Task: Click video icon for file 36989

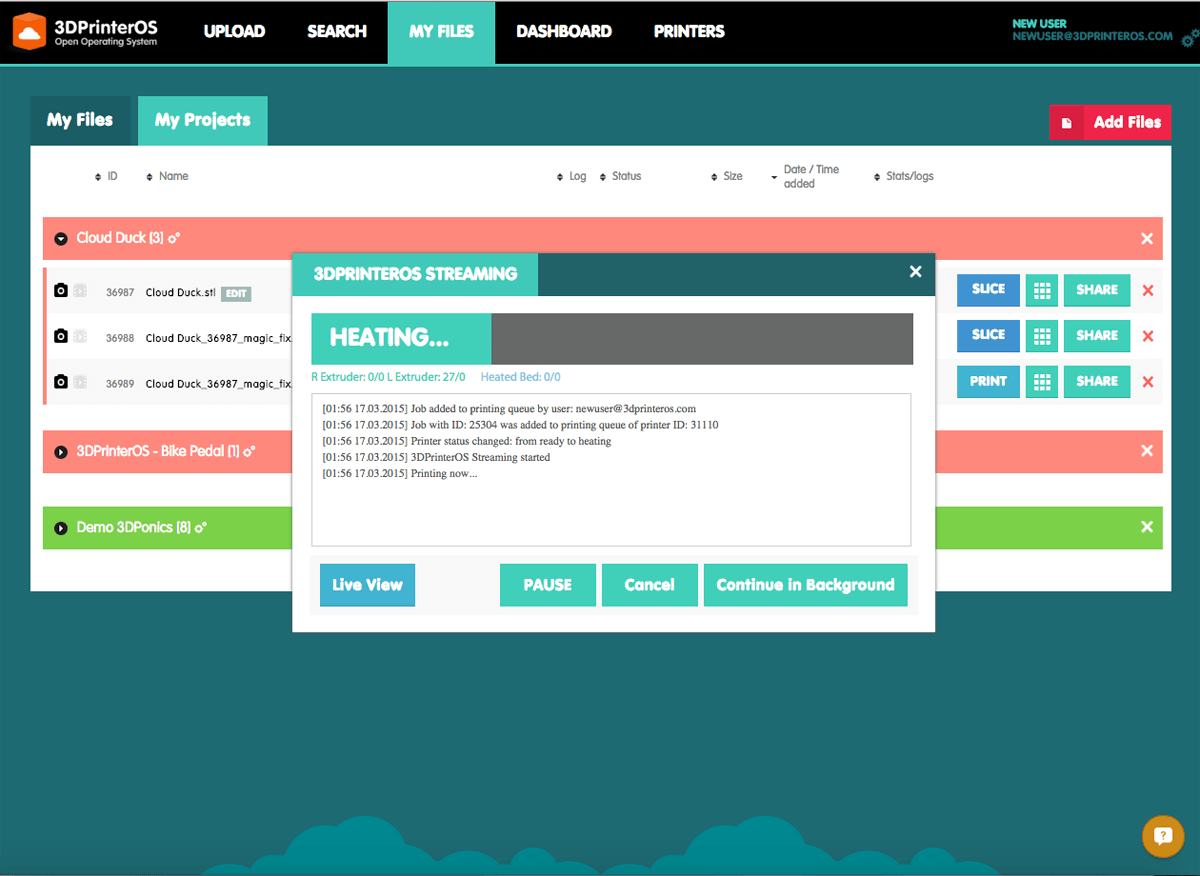Action: 80,382
